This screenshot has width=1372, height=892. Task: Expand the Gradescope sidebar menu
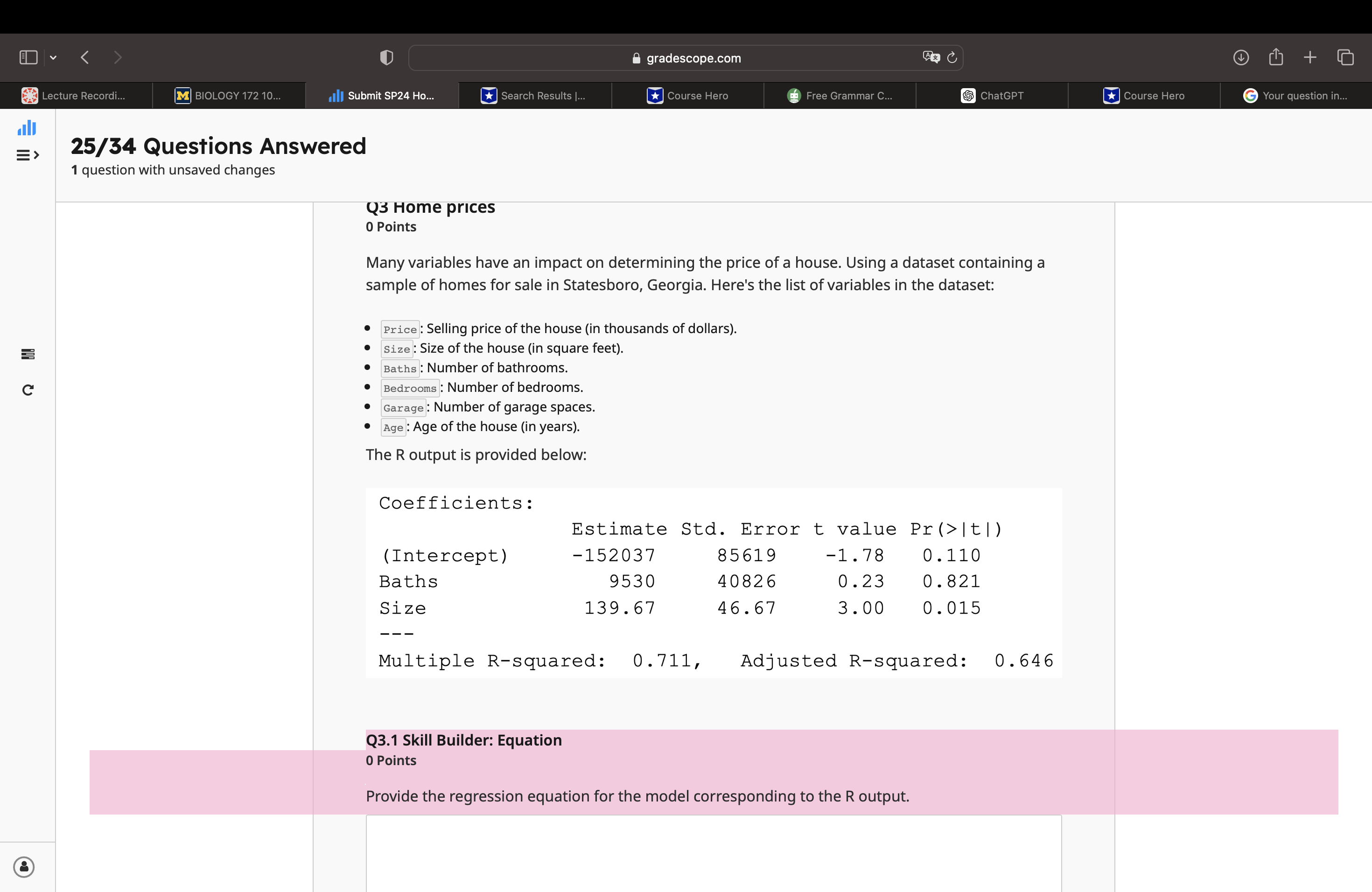pos(27,155)
